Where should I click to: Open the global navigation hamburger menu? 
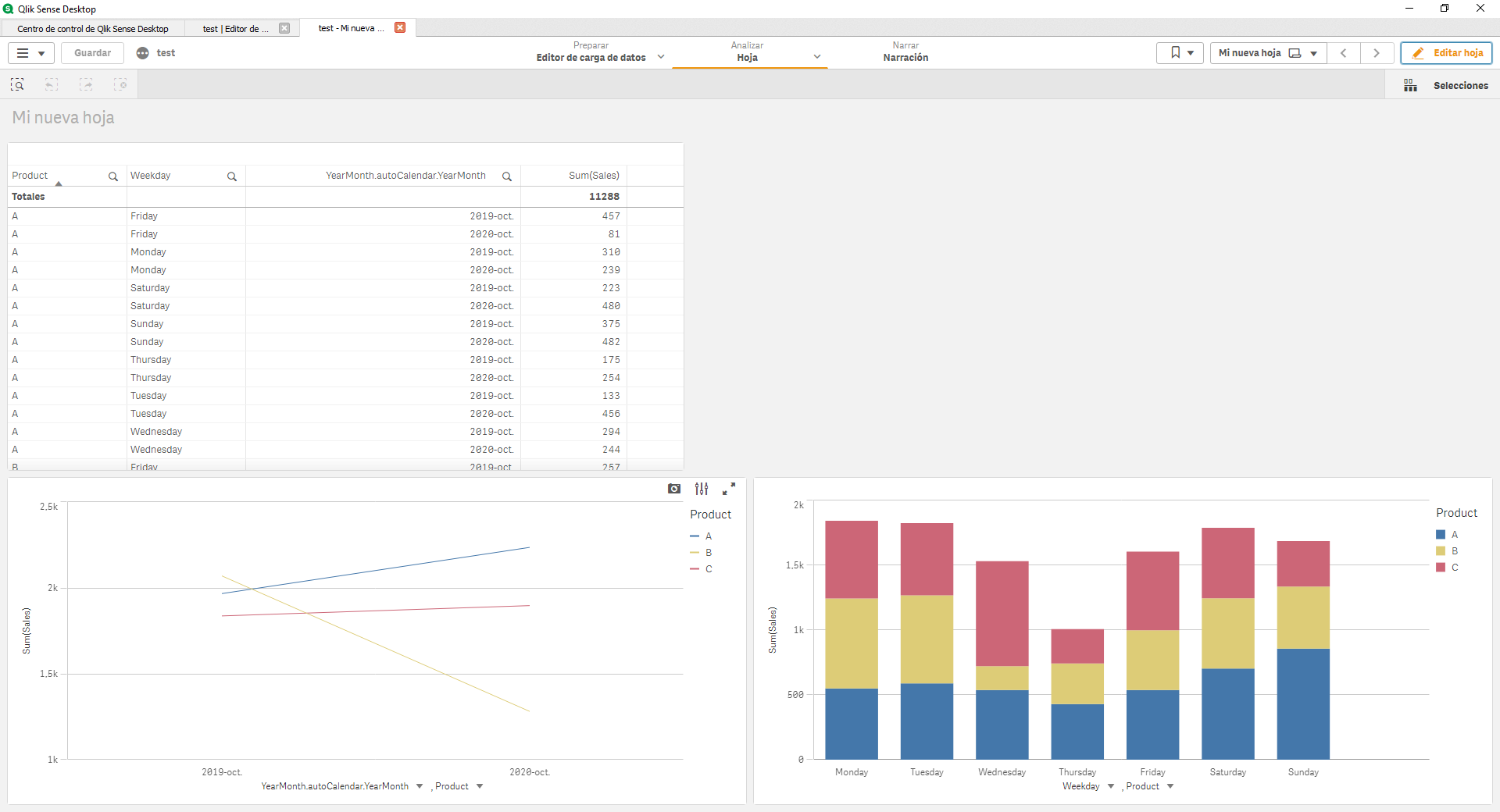click(x=30, y=53)
